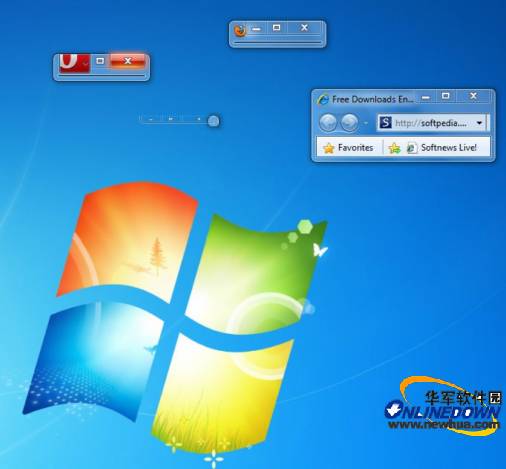The height and width of the screenshot is (469, 506).
Task: Expand the address bar URL dropdown arrow
Action: (479, 123)
